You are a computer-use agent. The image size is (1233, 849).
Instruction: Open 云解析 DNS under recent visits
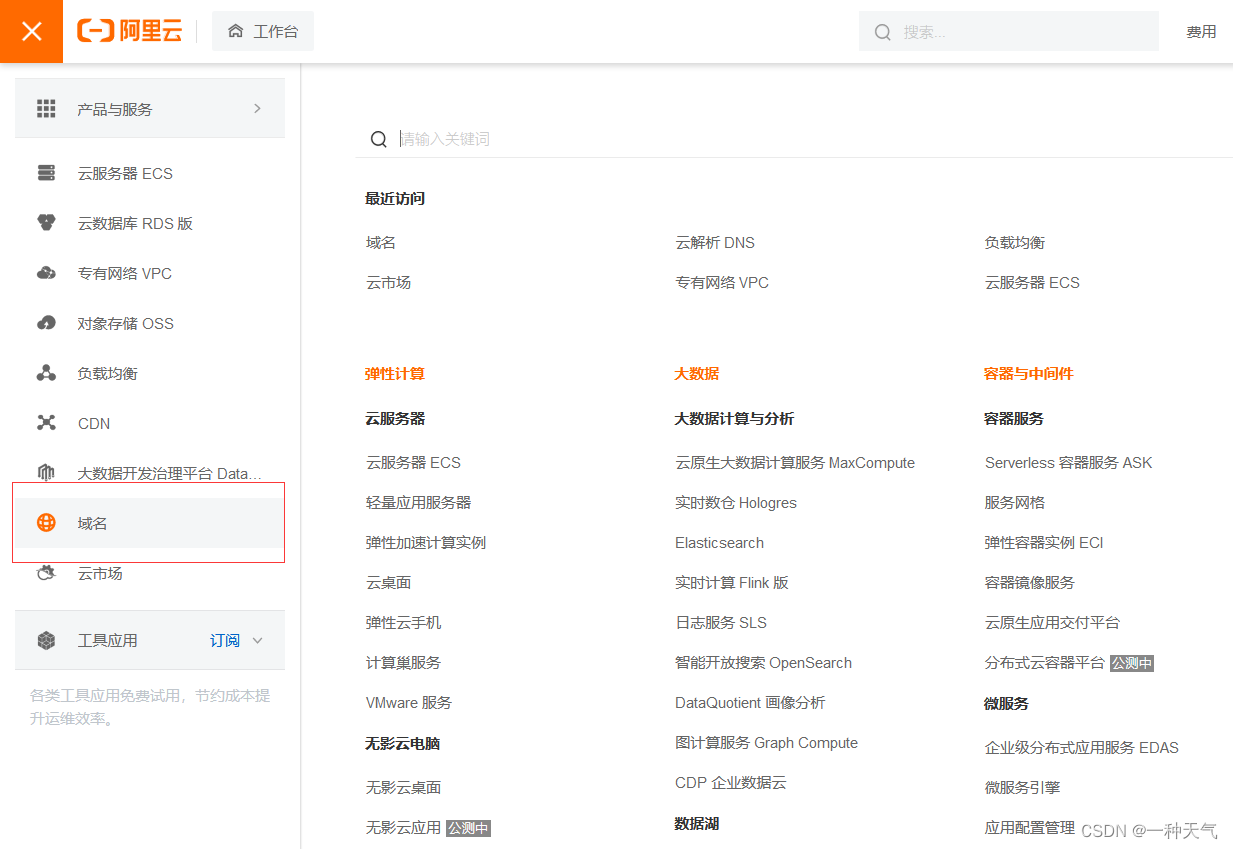coord(715,242)
